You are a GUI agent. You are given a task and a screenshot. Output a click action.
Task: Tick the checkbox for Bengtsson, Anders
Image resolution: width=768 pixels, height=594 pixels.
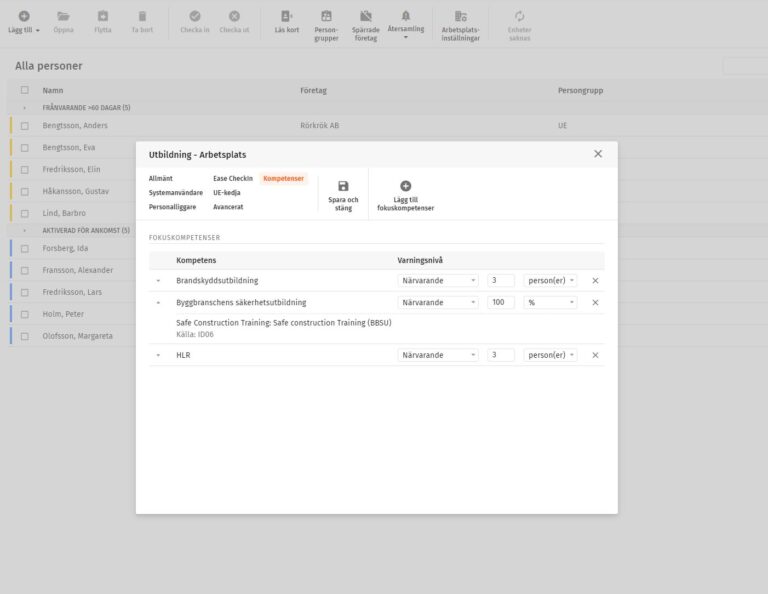pos(26,126)
